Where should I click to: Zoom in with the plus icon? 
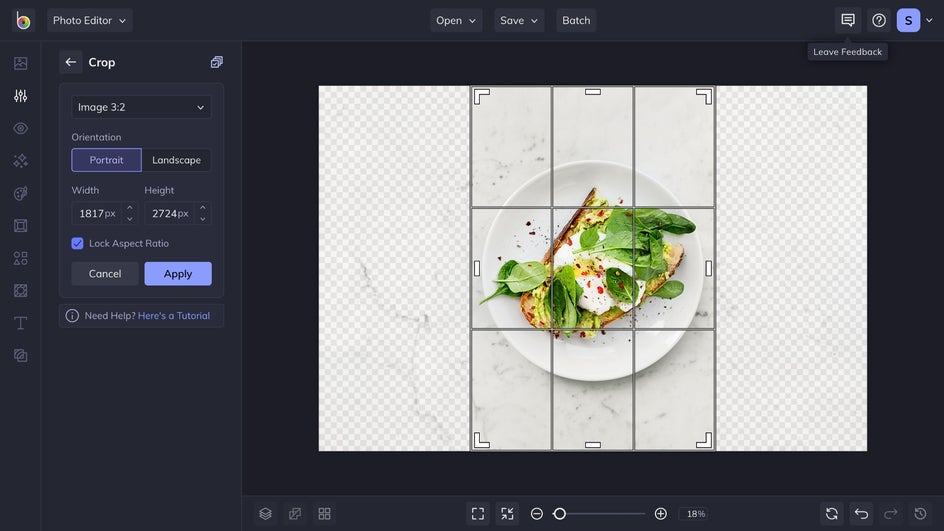pyautogui.click(x=660, y=514)
